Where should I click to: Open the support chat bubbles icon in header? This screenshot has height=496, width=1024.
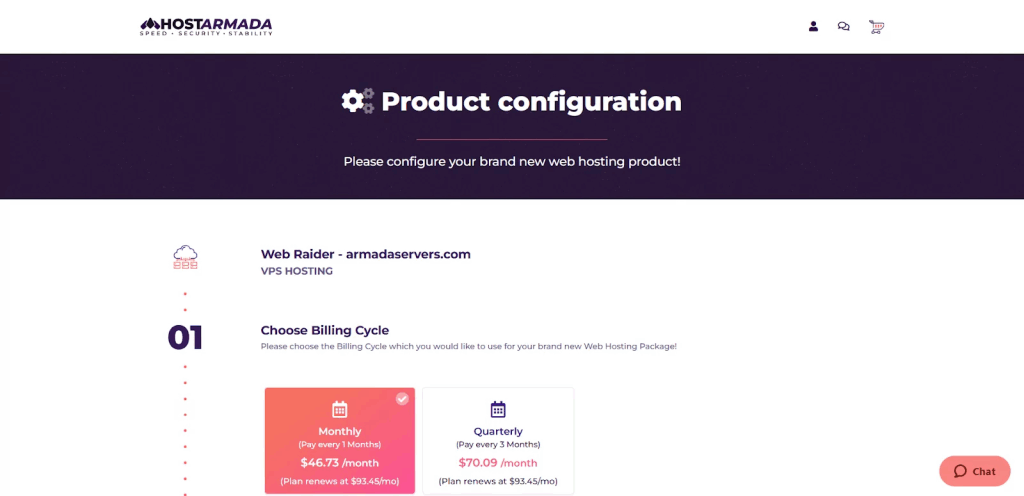[x=844, y=26]
